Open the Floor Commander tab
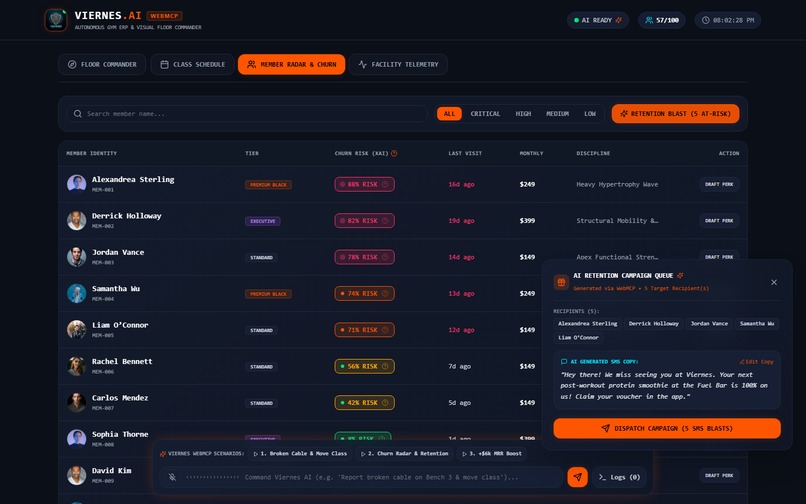The image size is (806, 504). (102, 64)
